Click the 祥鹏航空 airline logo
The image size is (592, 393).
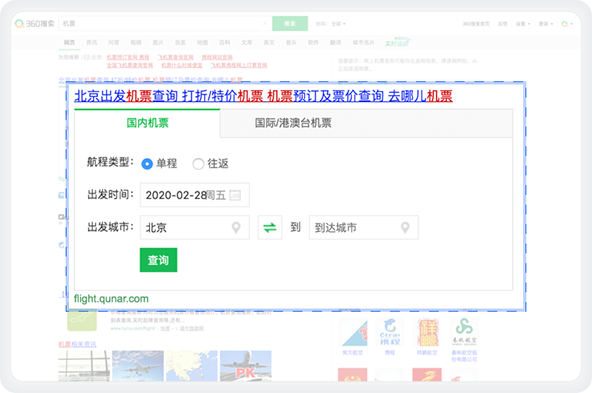[427, 332]
